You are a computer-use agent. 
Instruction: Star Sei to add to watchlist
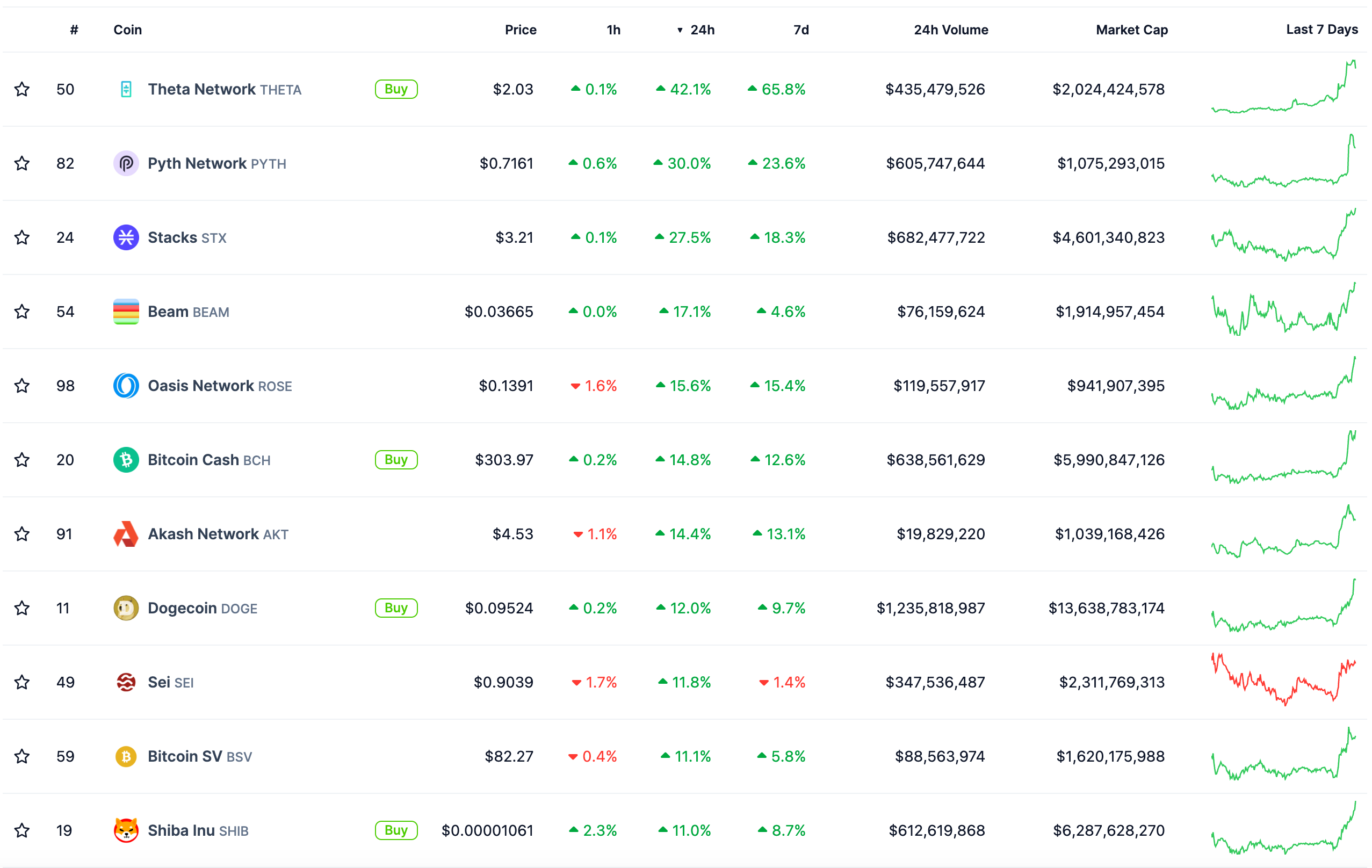pyautogui.click(x=22, y=682)
